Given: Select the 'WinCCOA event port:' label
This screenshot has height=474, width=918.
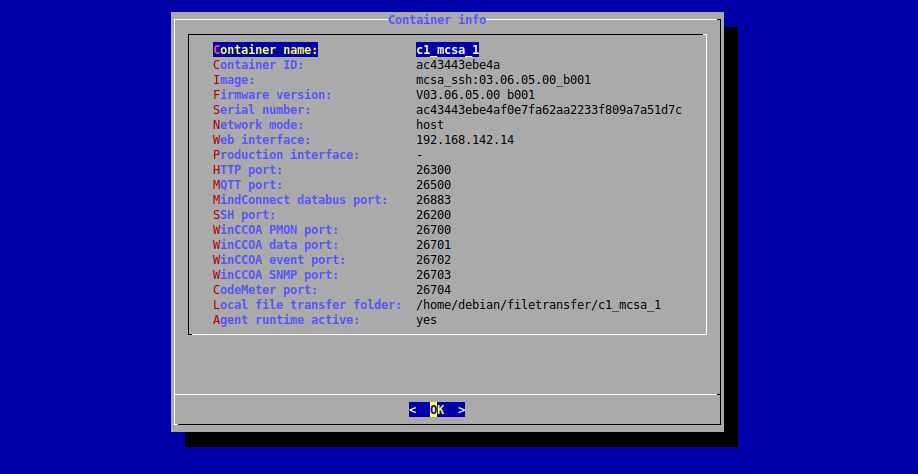Looking at the screenshot, I should pyautogui.click(x=279, y=260).
